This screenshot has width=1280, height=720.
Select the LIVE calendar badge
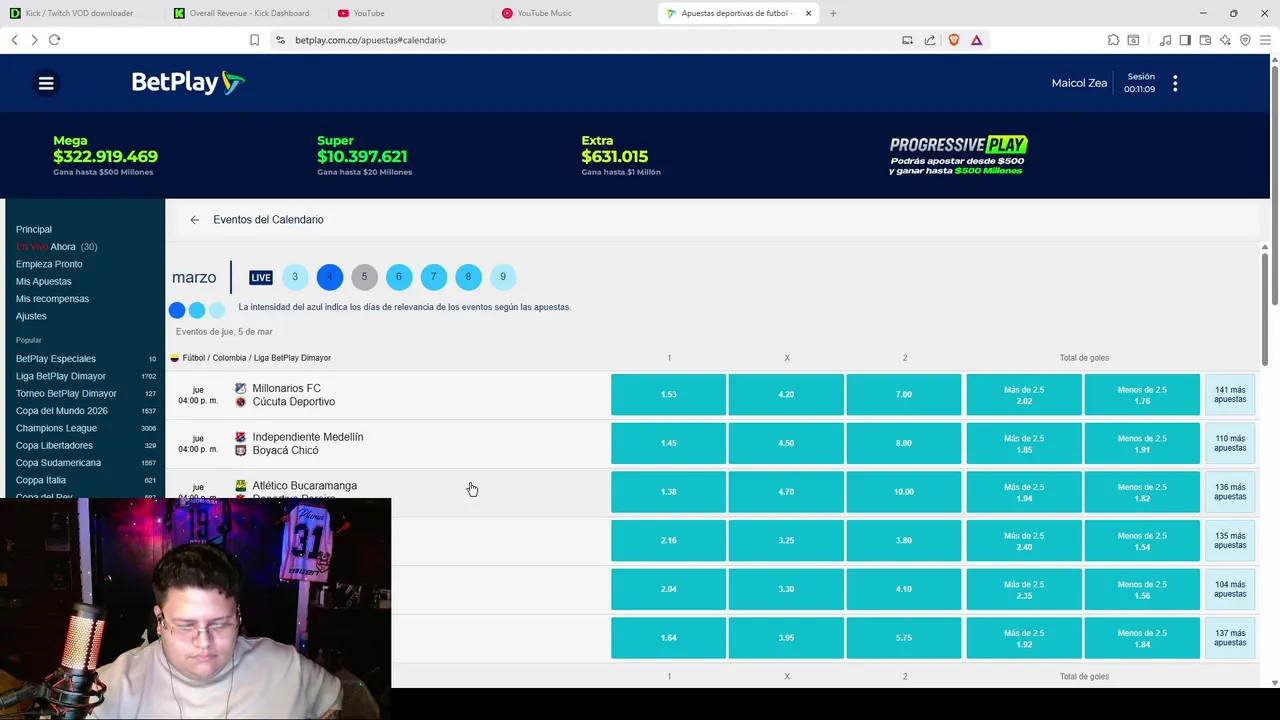click(261, 277)
